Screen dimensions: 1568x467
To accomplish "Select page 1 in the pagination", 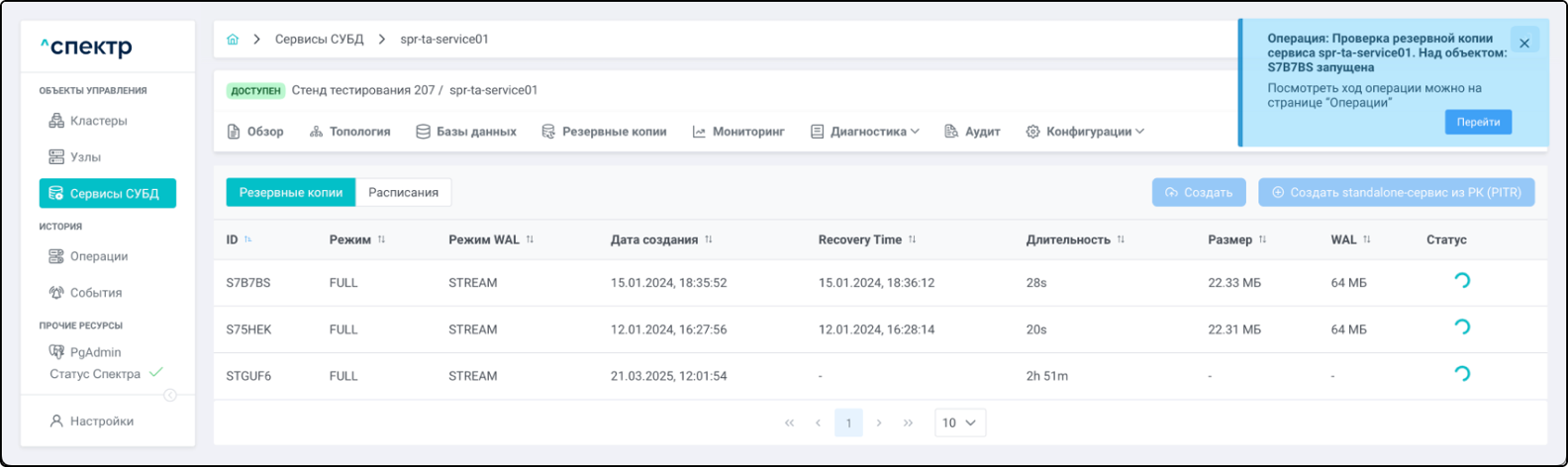I will point(848,423).
